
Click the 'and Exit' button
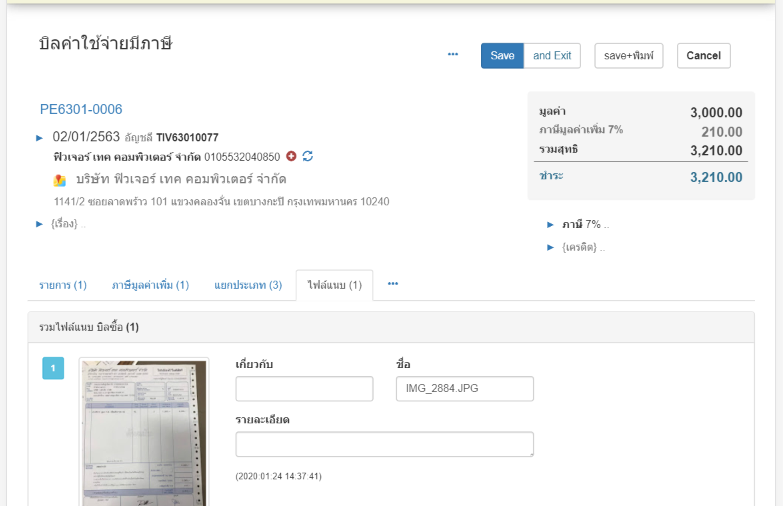[x=552, y=56]
